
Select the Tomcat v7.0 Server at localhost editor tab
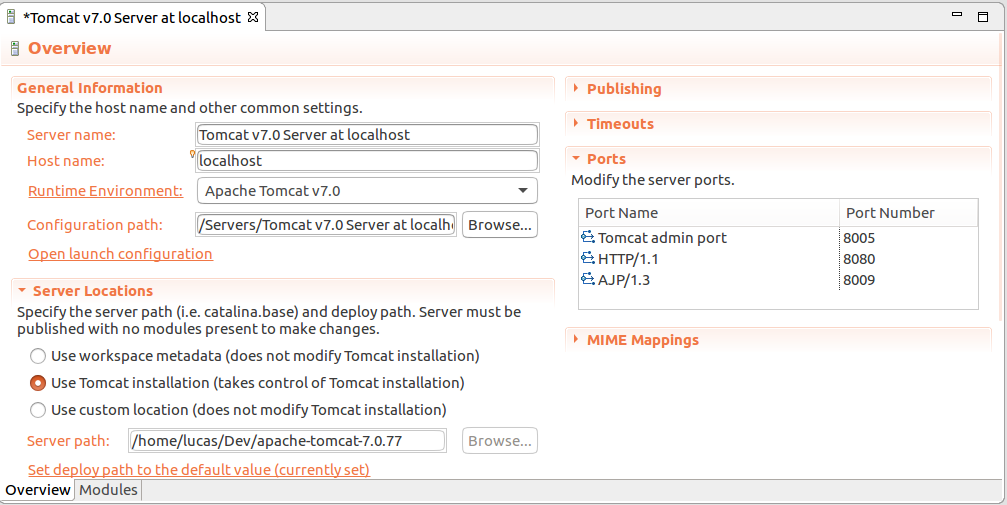tap(132, 17)
